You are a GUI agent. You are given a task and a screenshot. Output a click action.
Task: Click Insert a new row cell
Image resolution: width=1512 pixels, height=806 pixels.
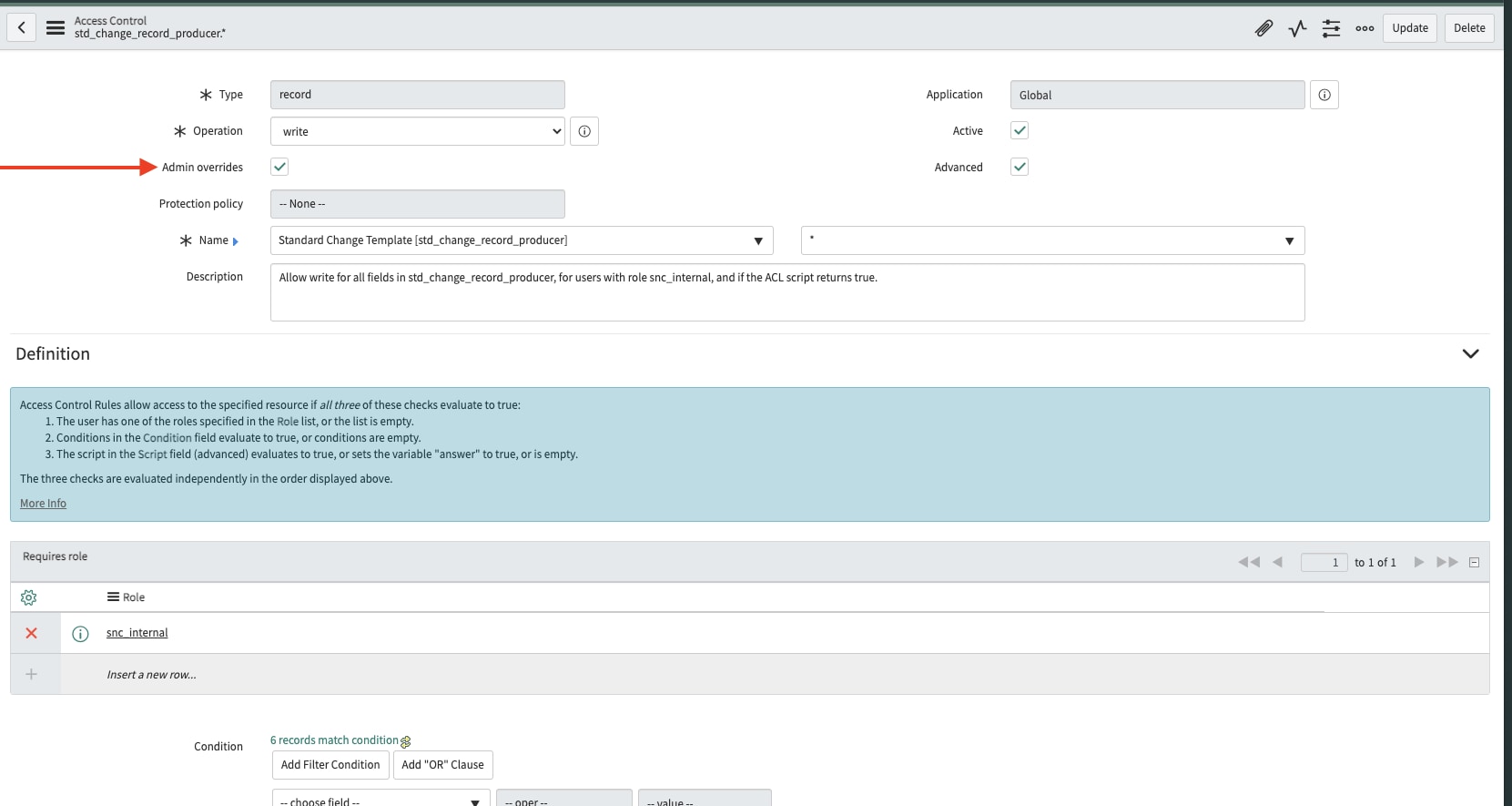coord(151,675)
